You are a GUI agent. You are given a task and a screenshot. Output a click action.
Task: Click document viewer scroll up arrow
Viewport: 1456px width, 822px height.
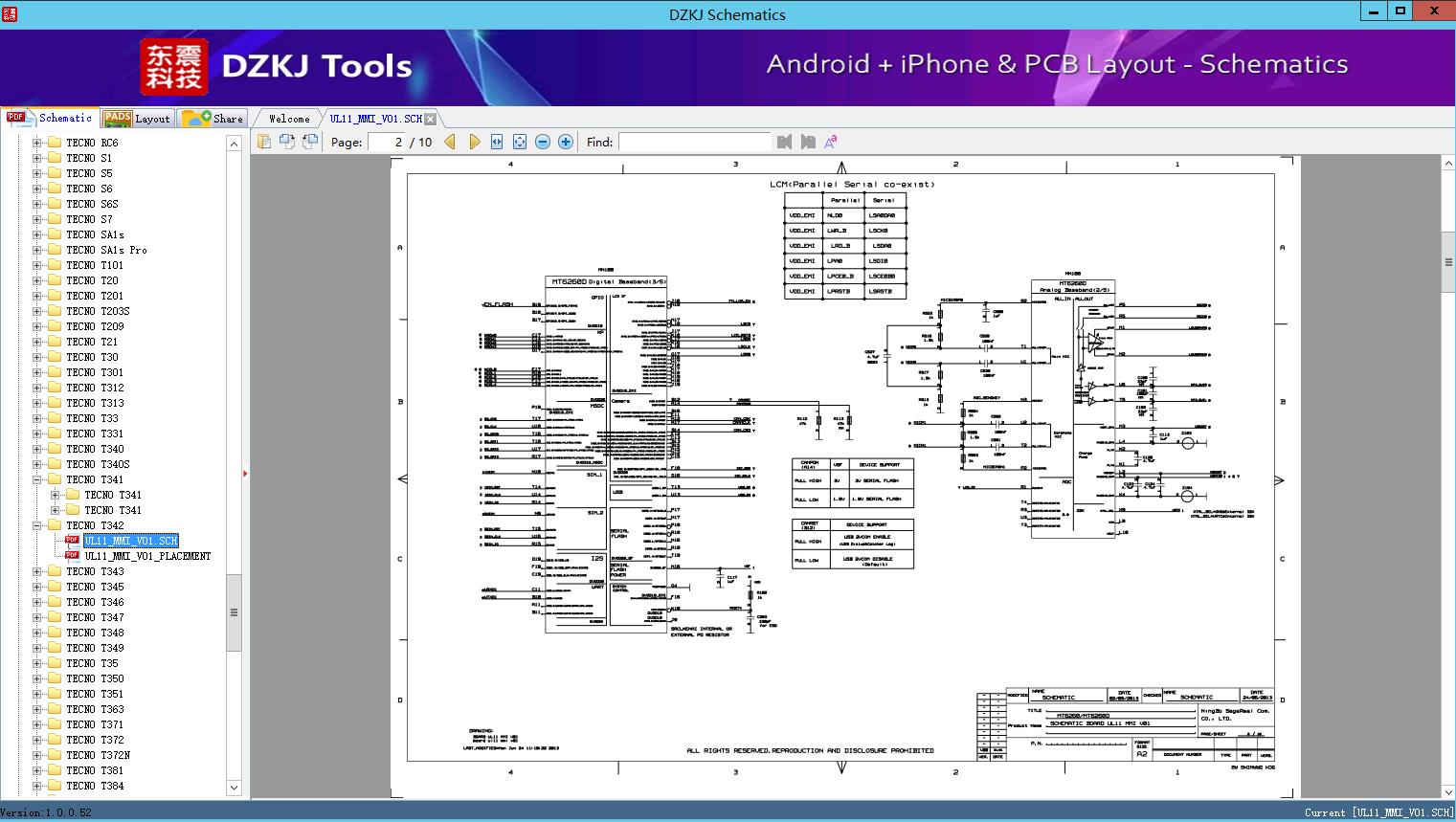(x=1448, y=164)
